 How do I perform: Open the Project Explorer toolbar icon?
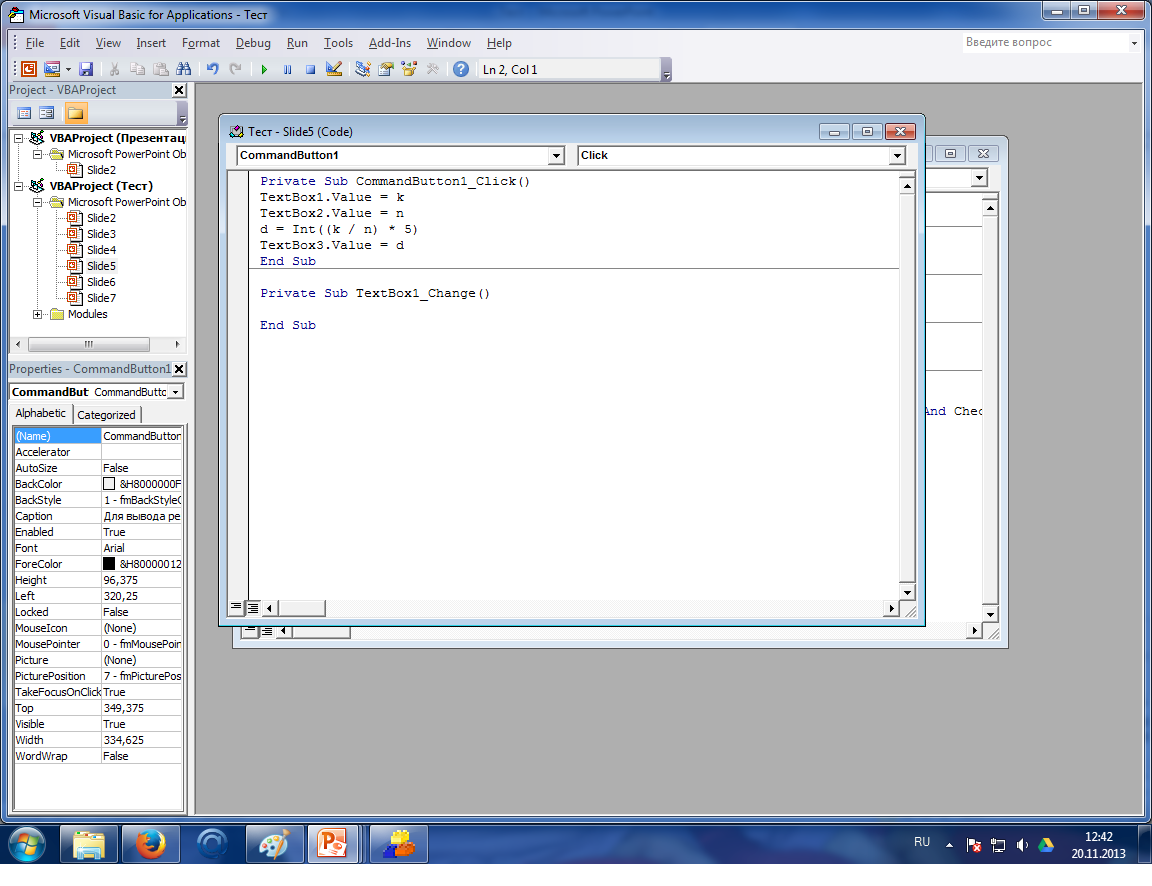[x=362, y=69]
